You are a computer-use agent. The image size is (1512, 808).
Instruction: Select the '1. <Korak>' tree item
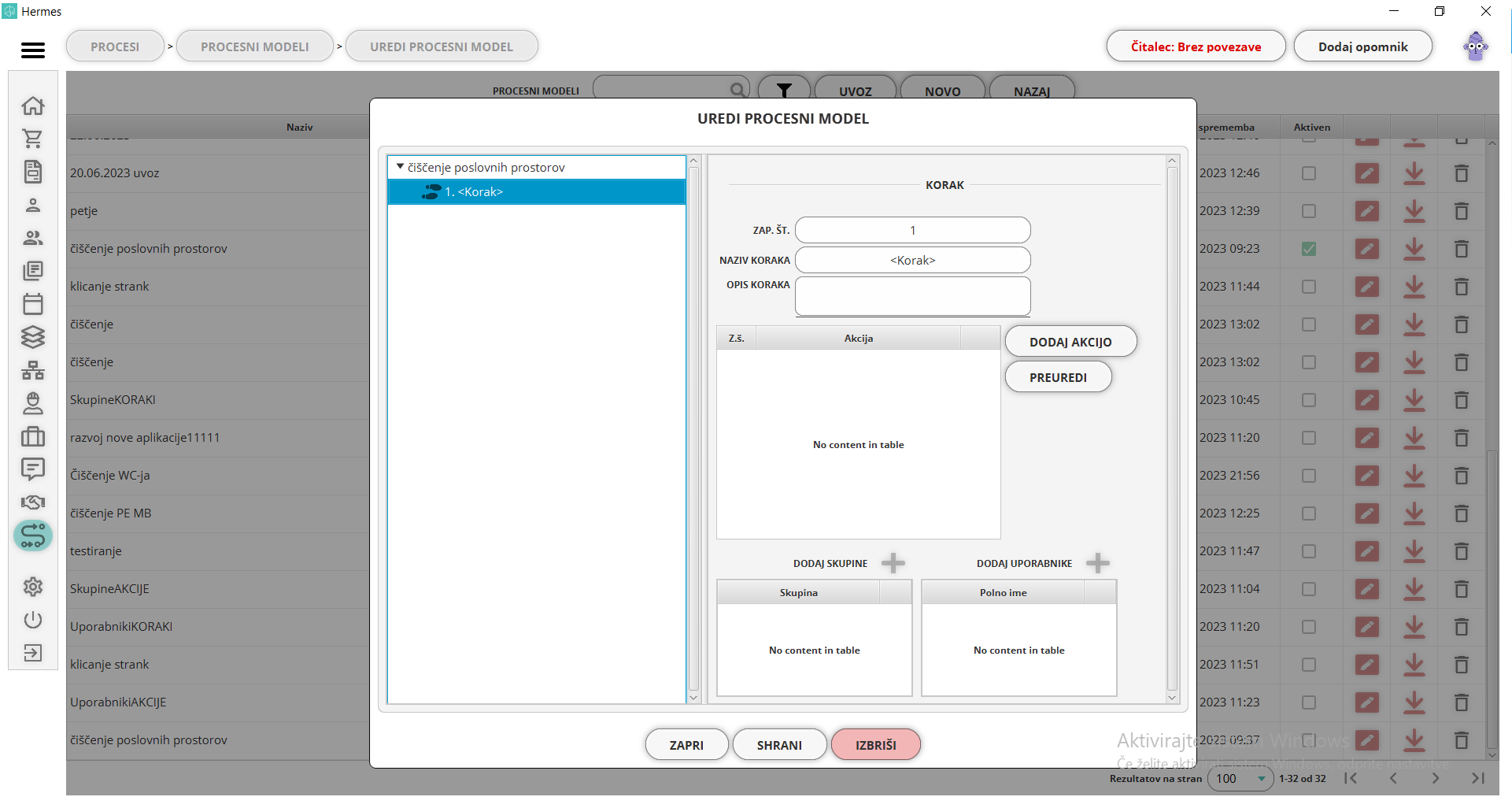tap(537, 192)
